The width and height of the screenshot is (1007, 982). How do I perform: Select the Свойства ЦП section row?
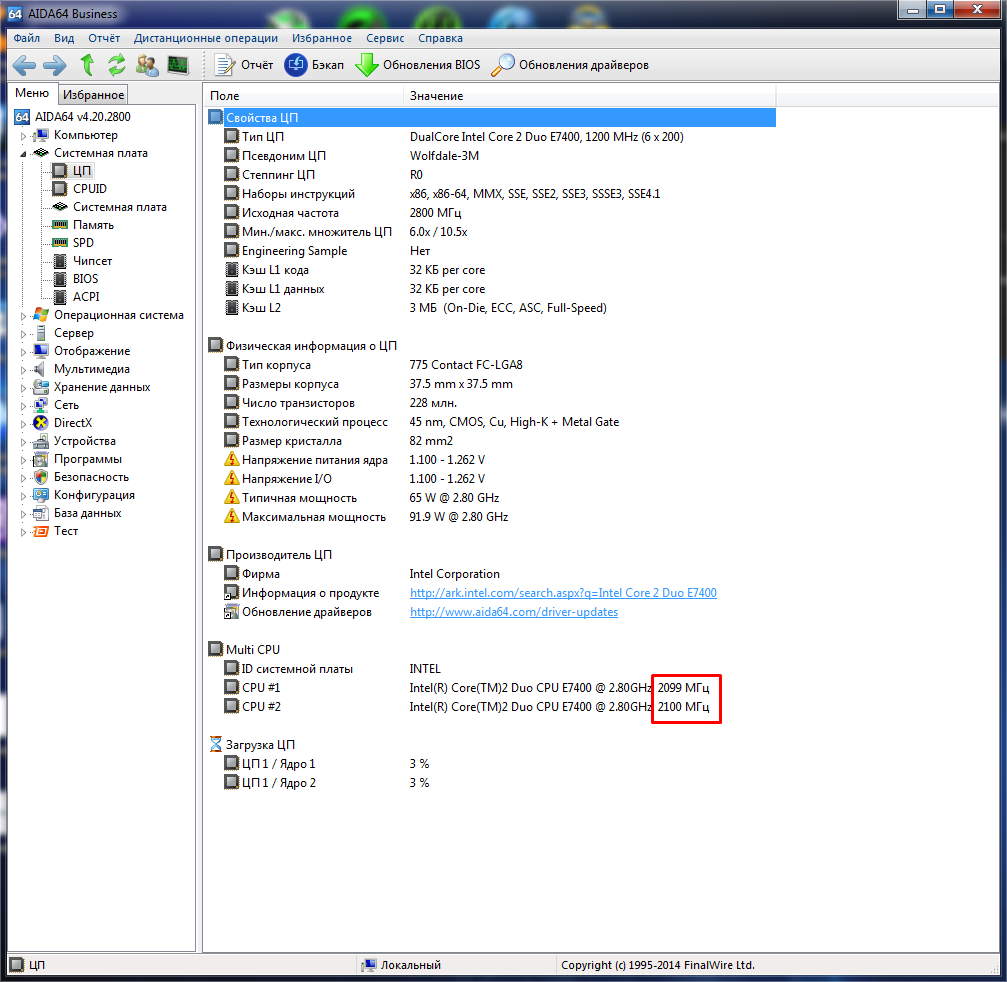coord(491,118)
